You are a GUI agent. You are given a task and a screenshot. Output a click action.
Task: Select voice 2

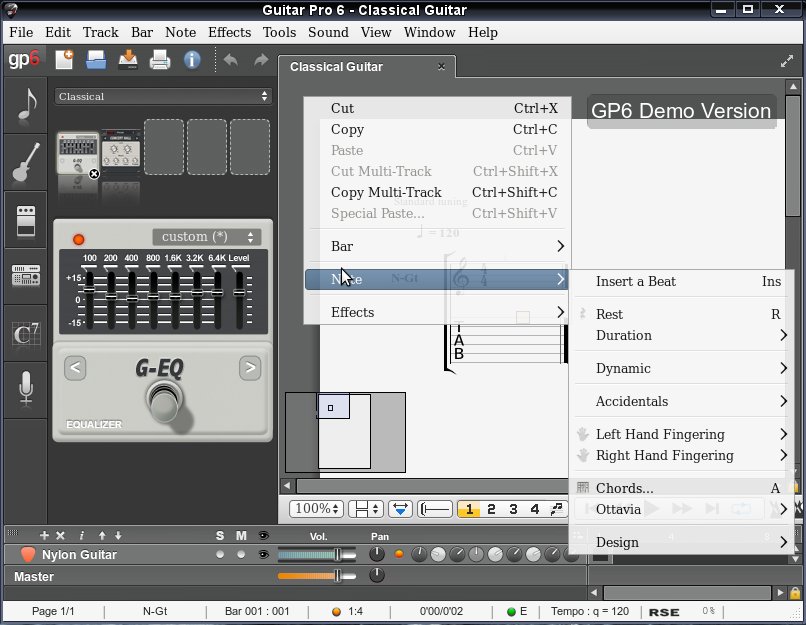click(x=491, y=509)
